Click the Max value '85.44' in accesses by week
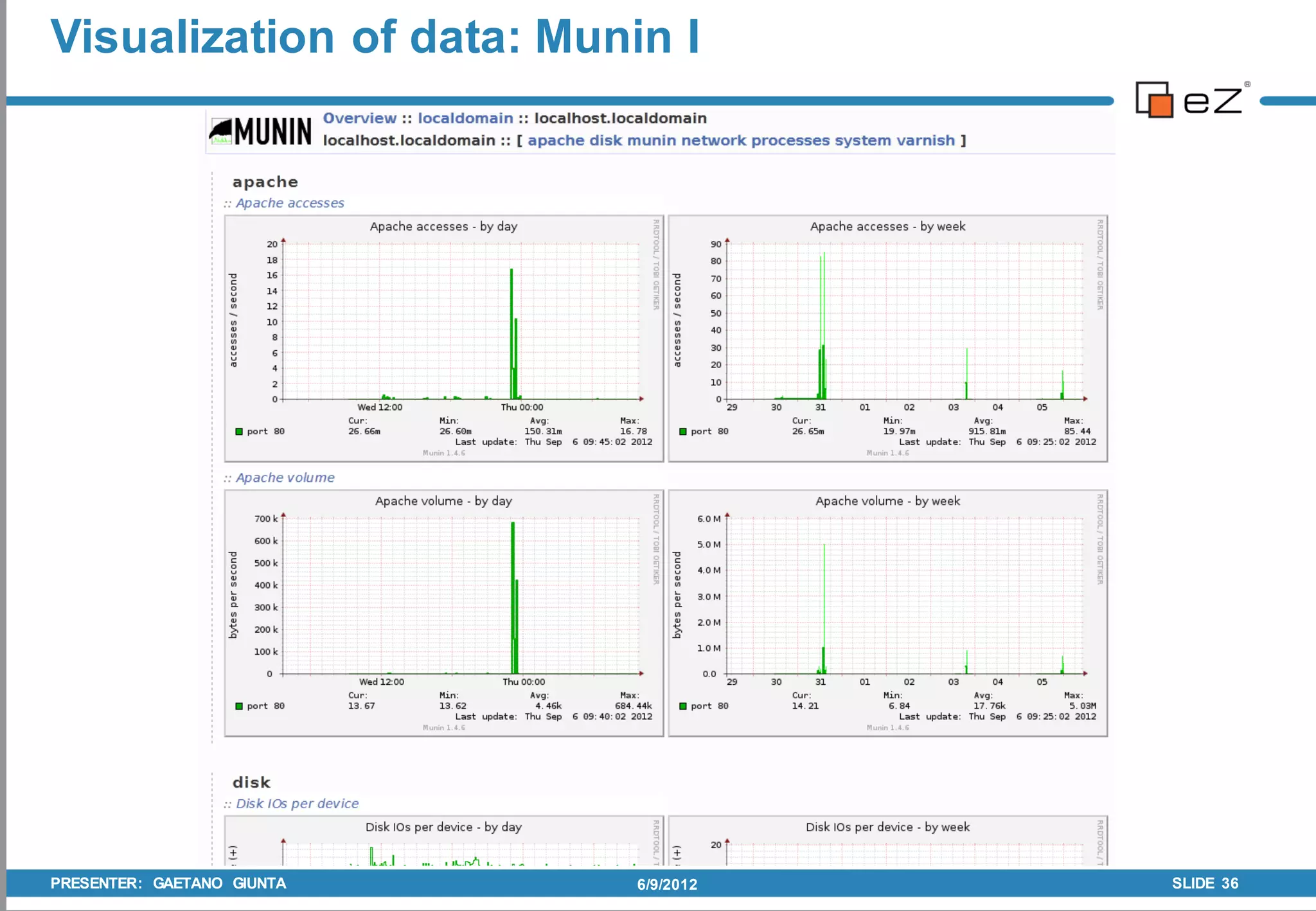 1078,432
